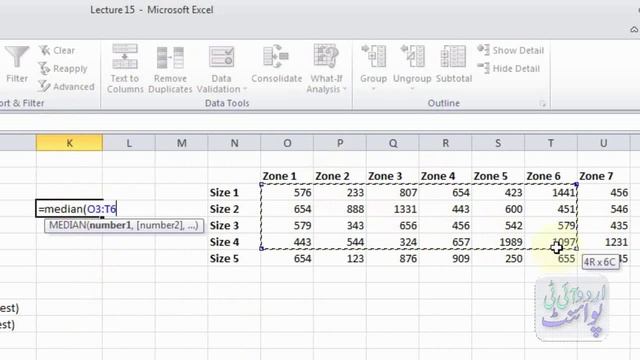Expand What-If Analysis dropdown arrow

click(344, 89)
